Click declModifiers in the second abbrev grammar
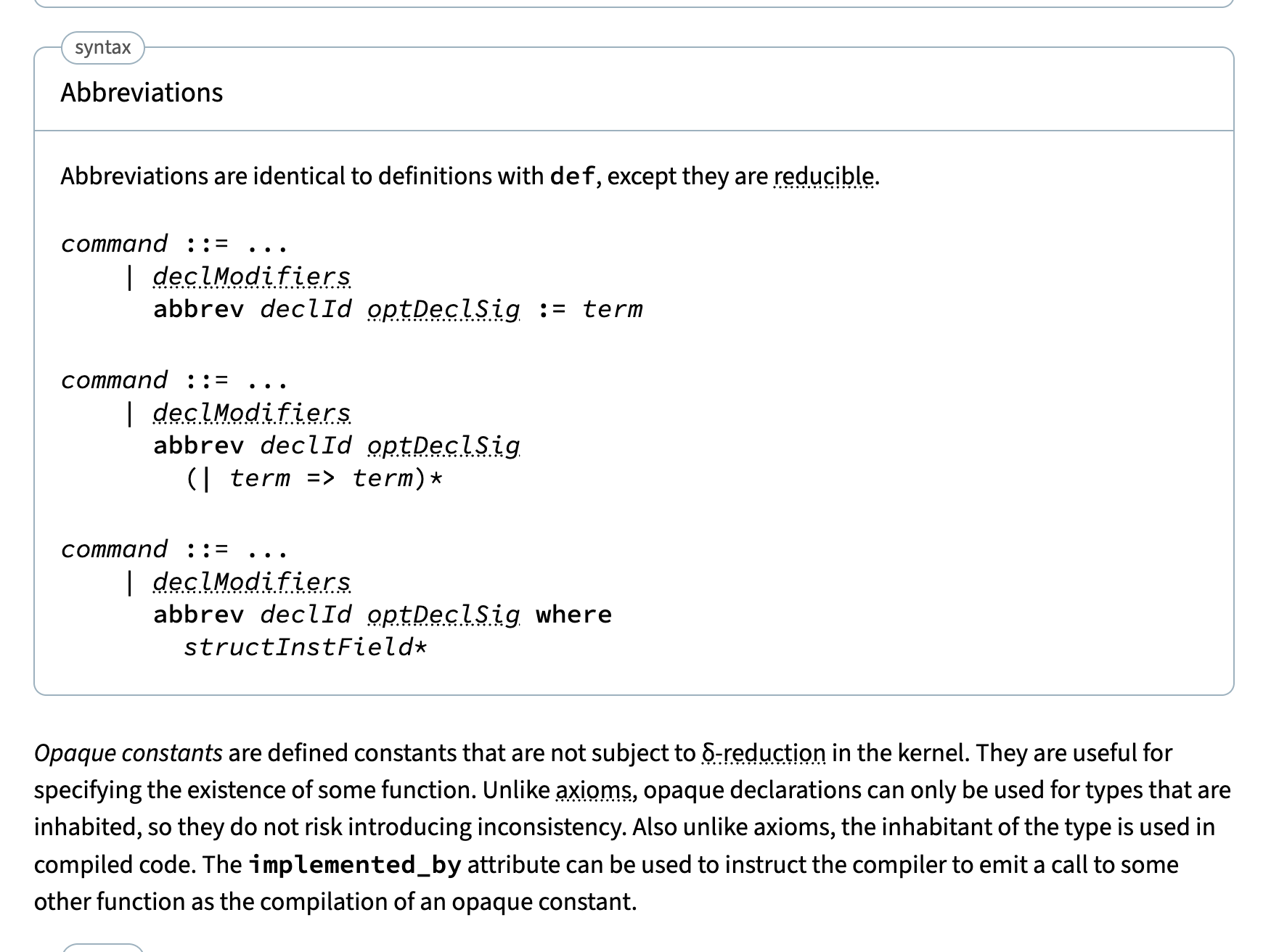1279x952 pixels. tap(251, 413)
